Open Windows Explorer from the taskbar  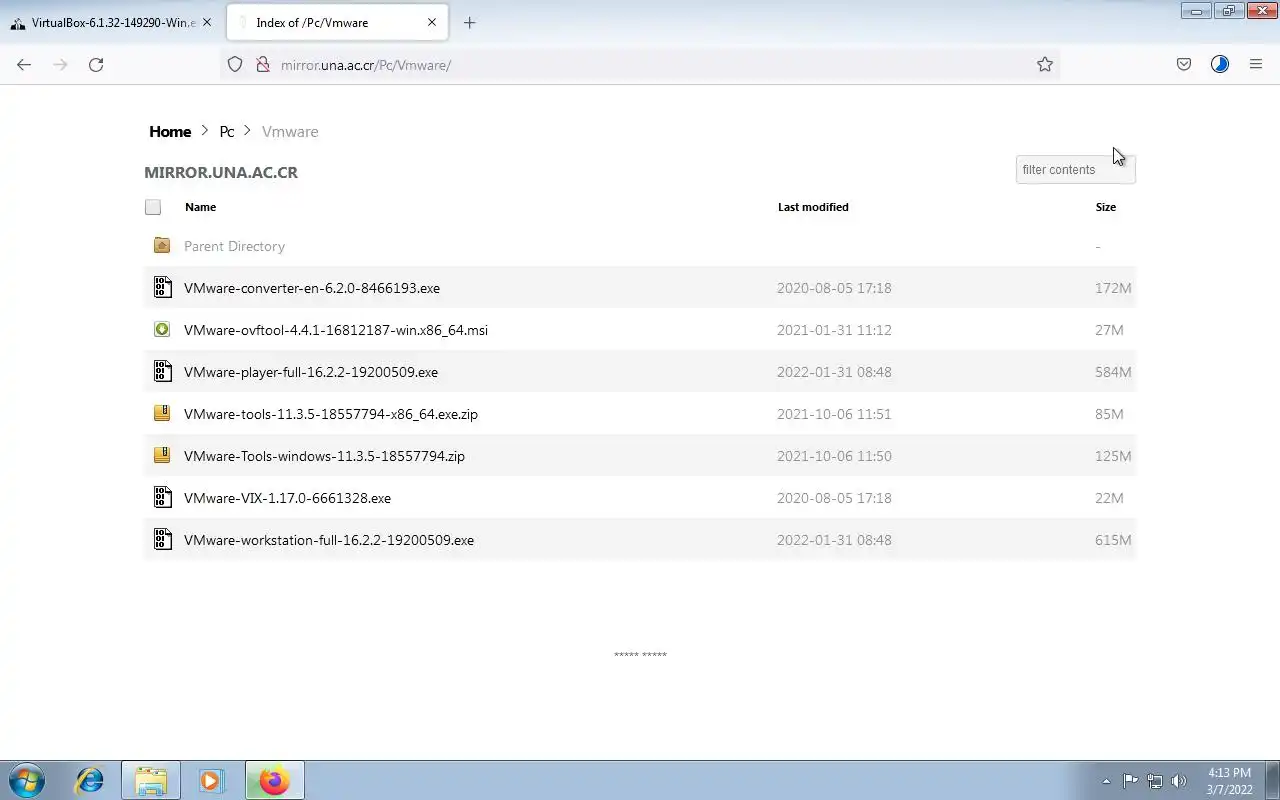point(151,781)
